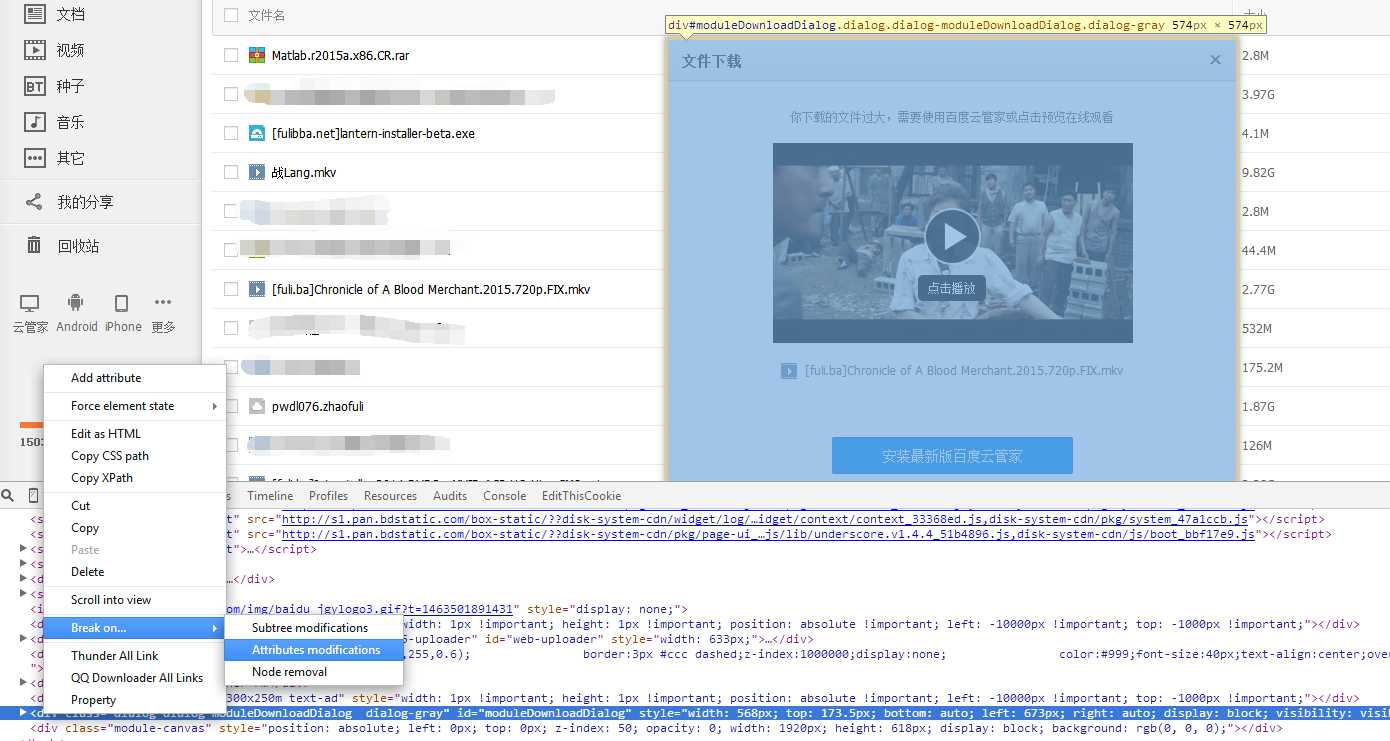Tick checkbox for pwdl076.zaofuli
1390x741 pixels.
click(231, 406)
